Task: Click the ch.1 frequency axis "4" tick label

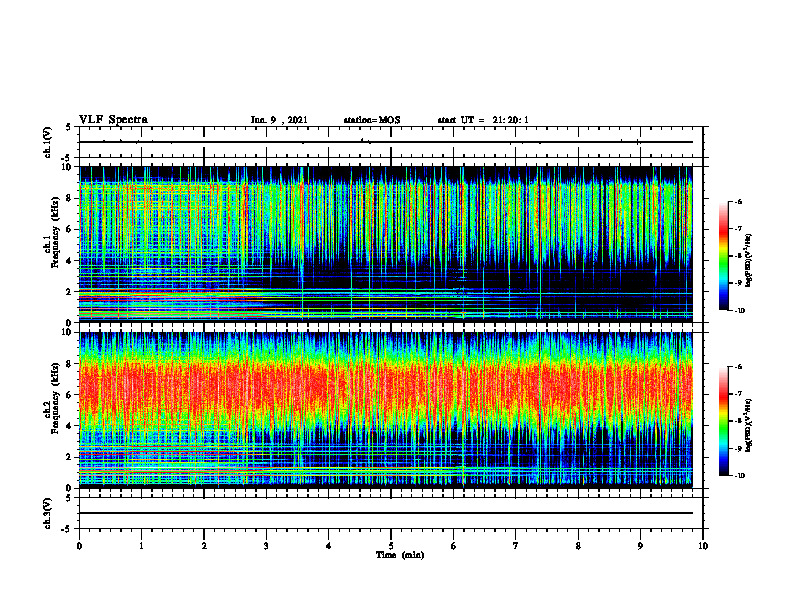Action: point(70,261)
